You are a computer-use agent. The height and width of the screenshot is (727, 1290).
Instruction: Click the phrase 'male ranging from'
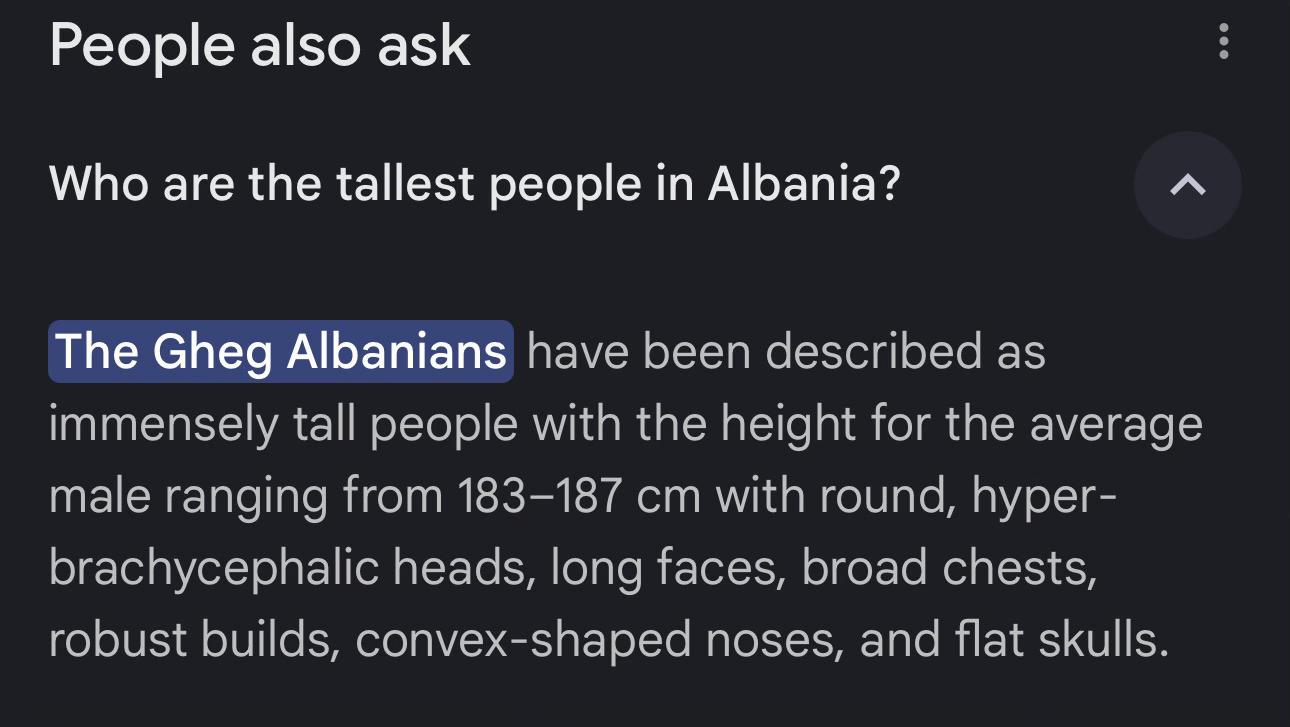pyautogui.click(x=246, y=496)
